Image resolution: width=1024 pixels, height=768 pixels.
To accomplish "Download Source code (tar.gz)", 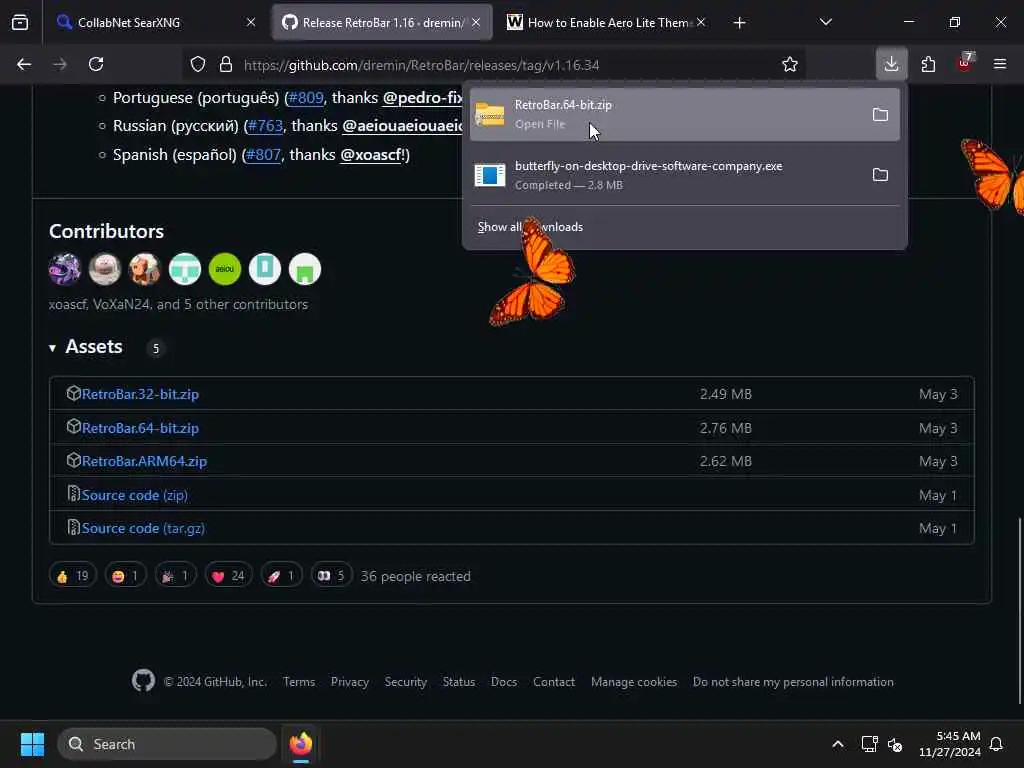I will pyautogui.click(x=143, y=528).
